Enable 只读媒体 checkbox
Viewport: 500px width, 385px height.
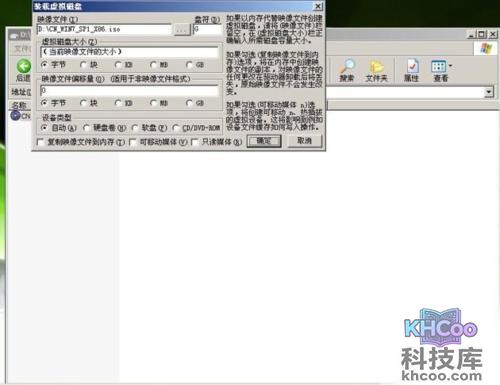[194, 142]
